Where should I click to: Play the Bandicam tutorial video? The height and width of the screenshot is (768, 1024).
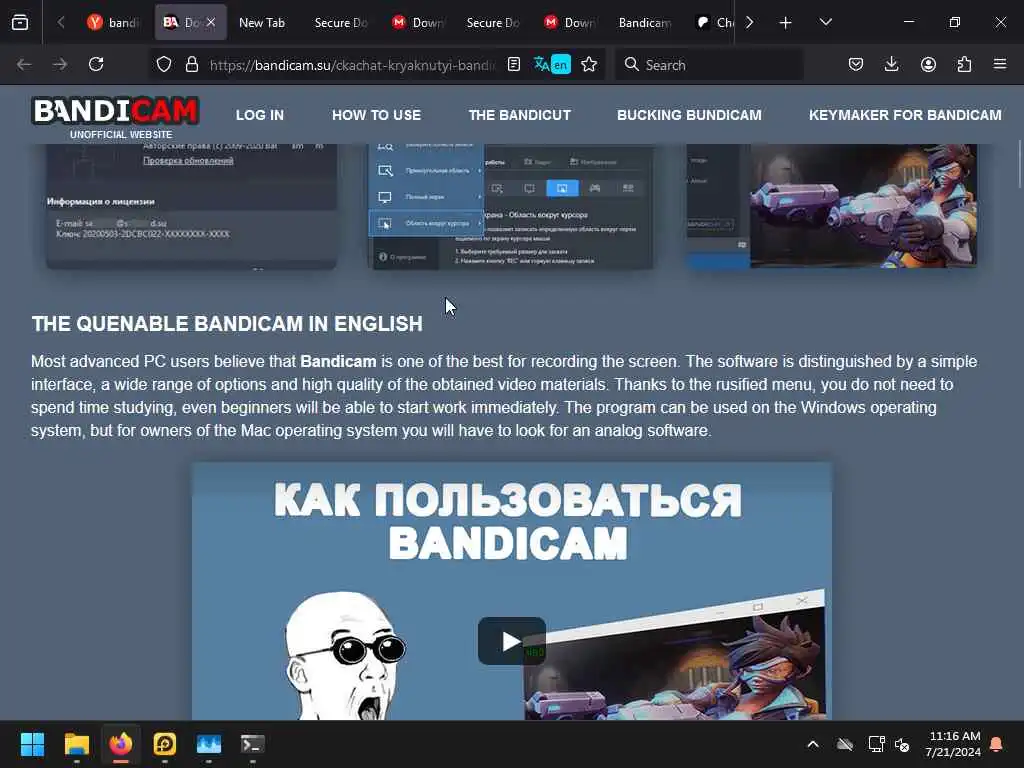(511, 641)
